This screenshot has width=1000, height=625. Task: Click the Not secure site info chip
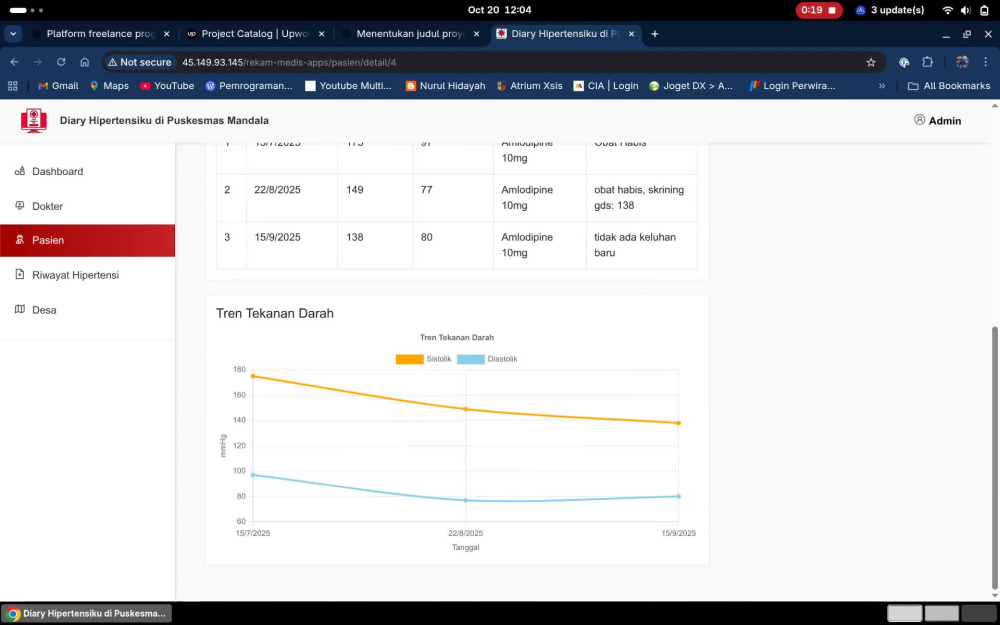tap(140, 62)
